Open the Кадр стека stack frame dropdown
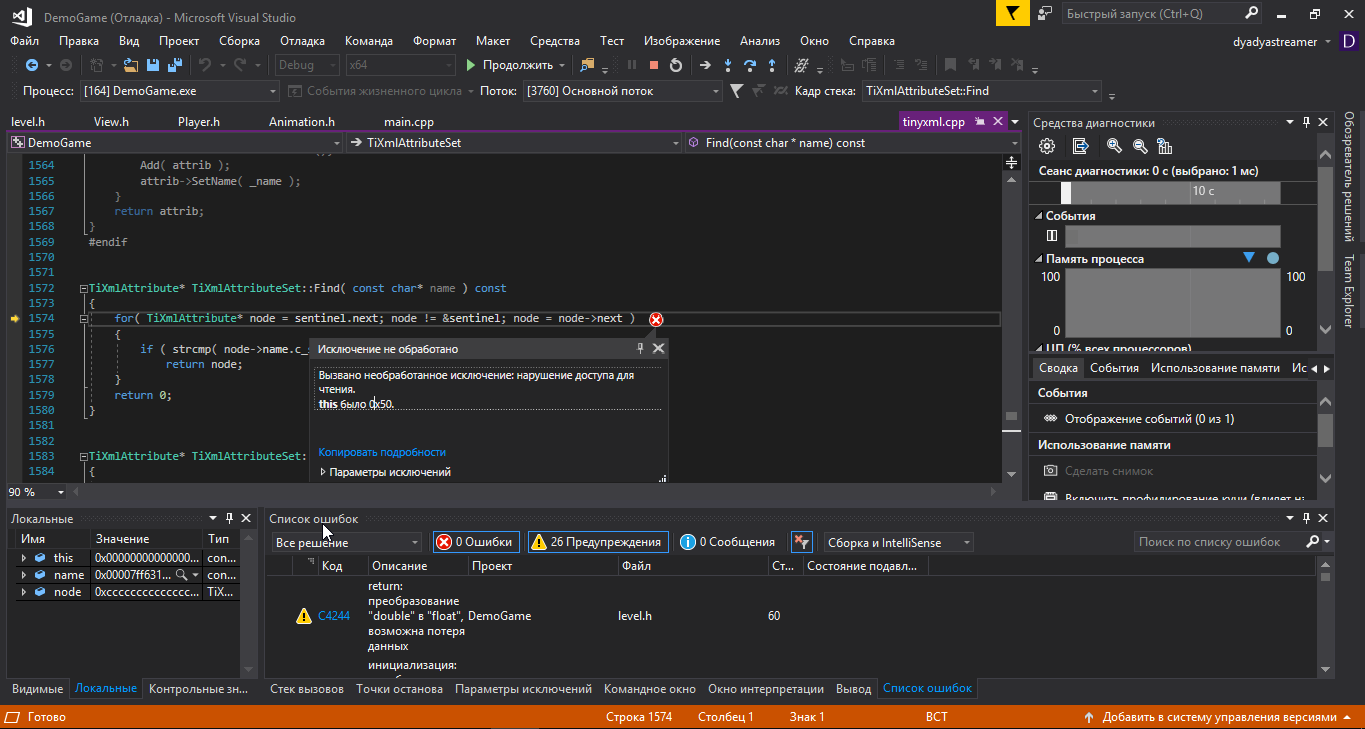Image resolution: width=1365 pixels, height=729 pixels. [981, 91]
